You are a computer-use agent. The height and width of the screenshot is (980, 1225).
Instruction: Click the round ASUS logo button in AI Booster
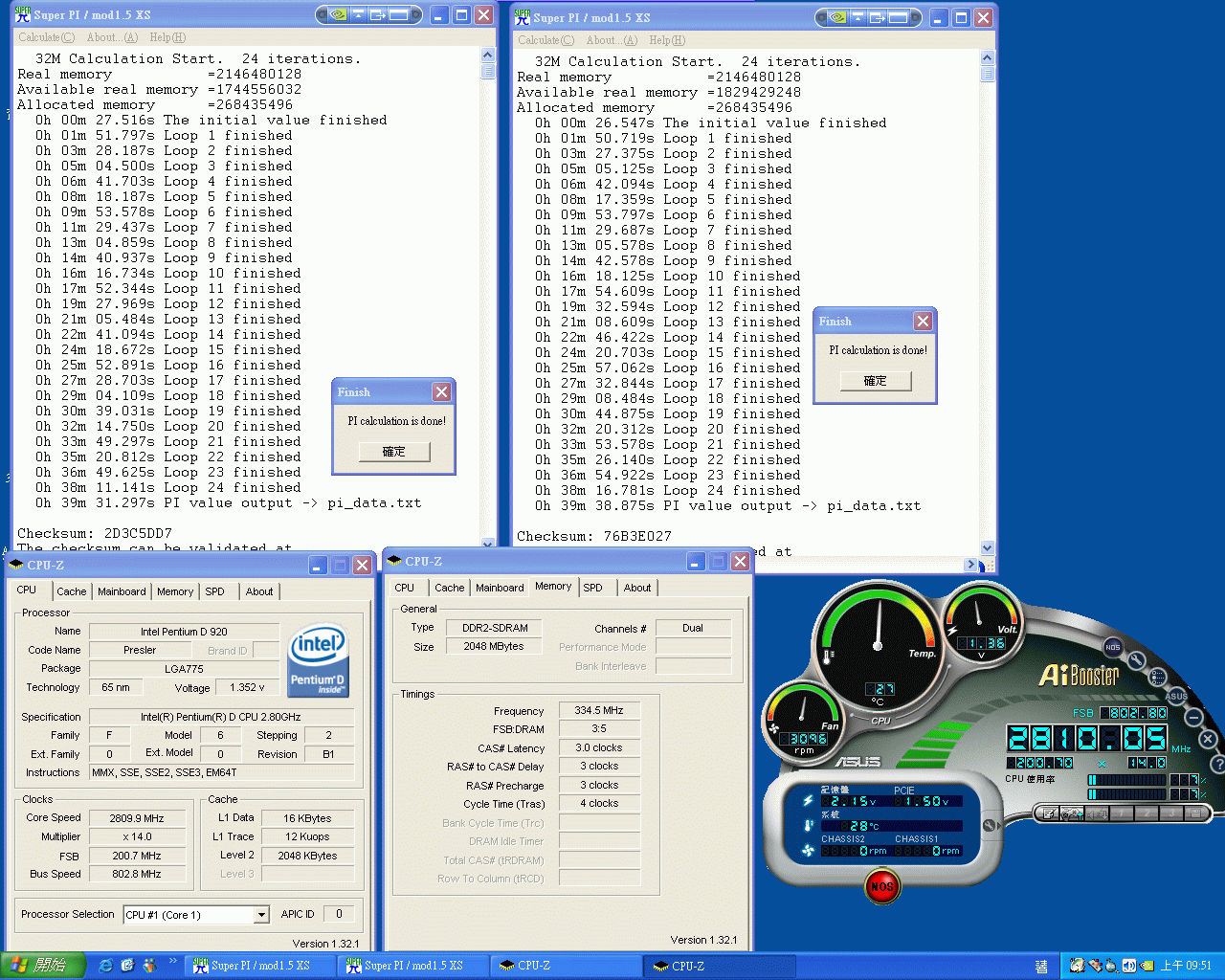[x=1176, y=696]
